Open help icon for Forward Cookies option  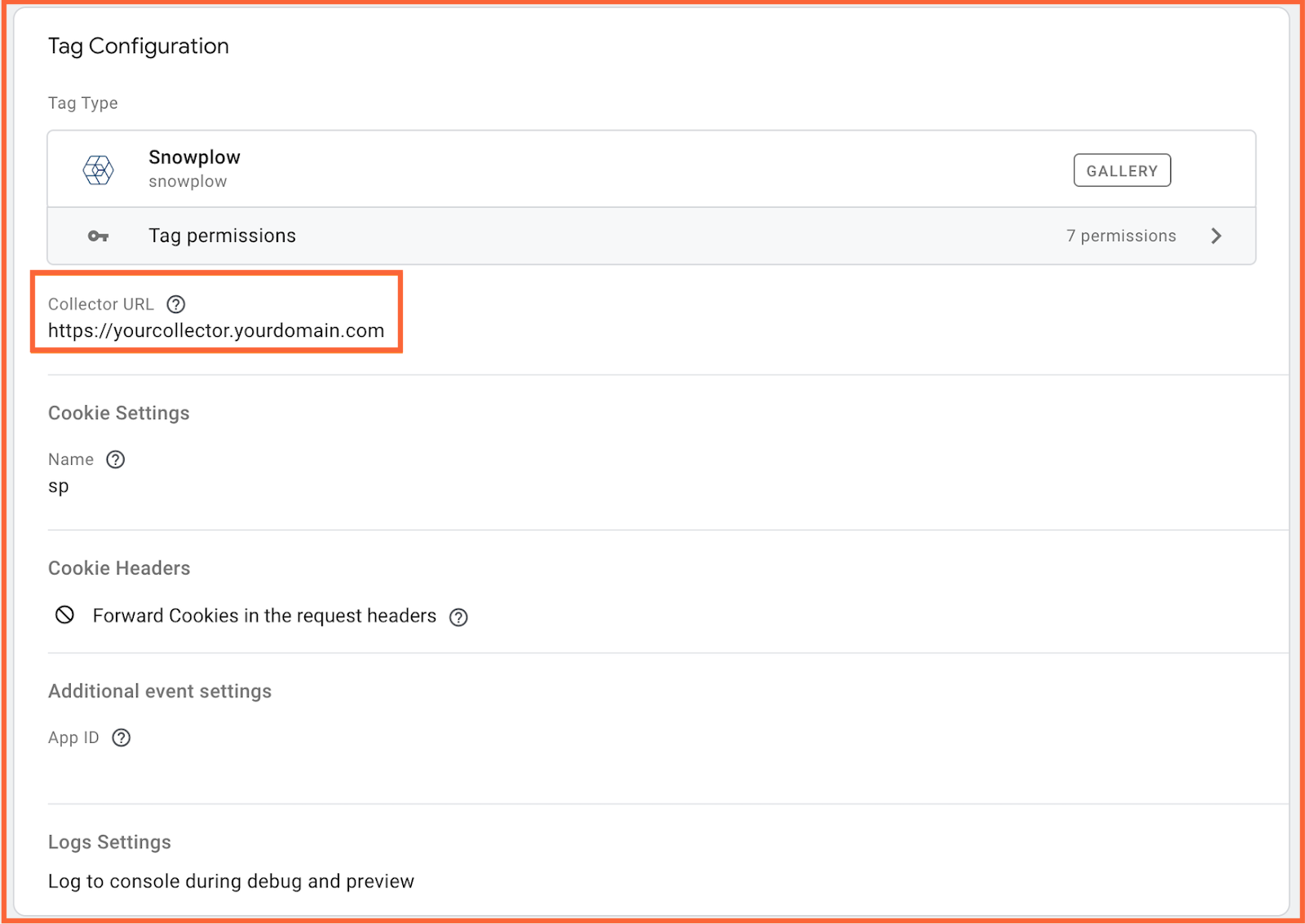pyautogui.click(x=459, y=617)
